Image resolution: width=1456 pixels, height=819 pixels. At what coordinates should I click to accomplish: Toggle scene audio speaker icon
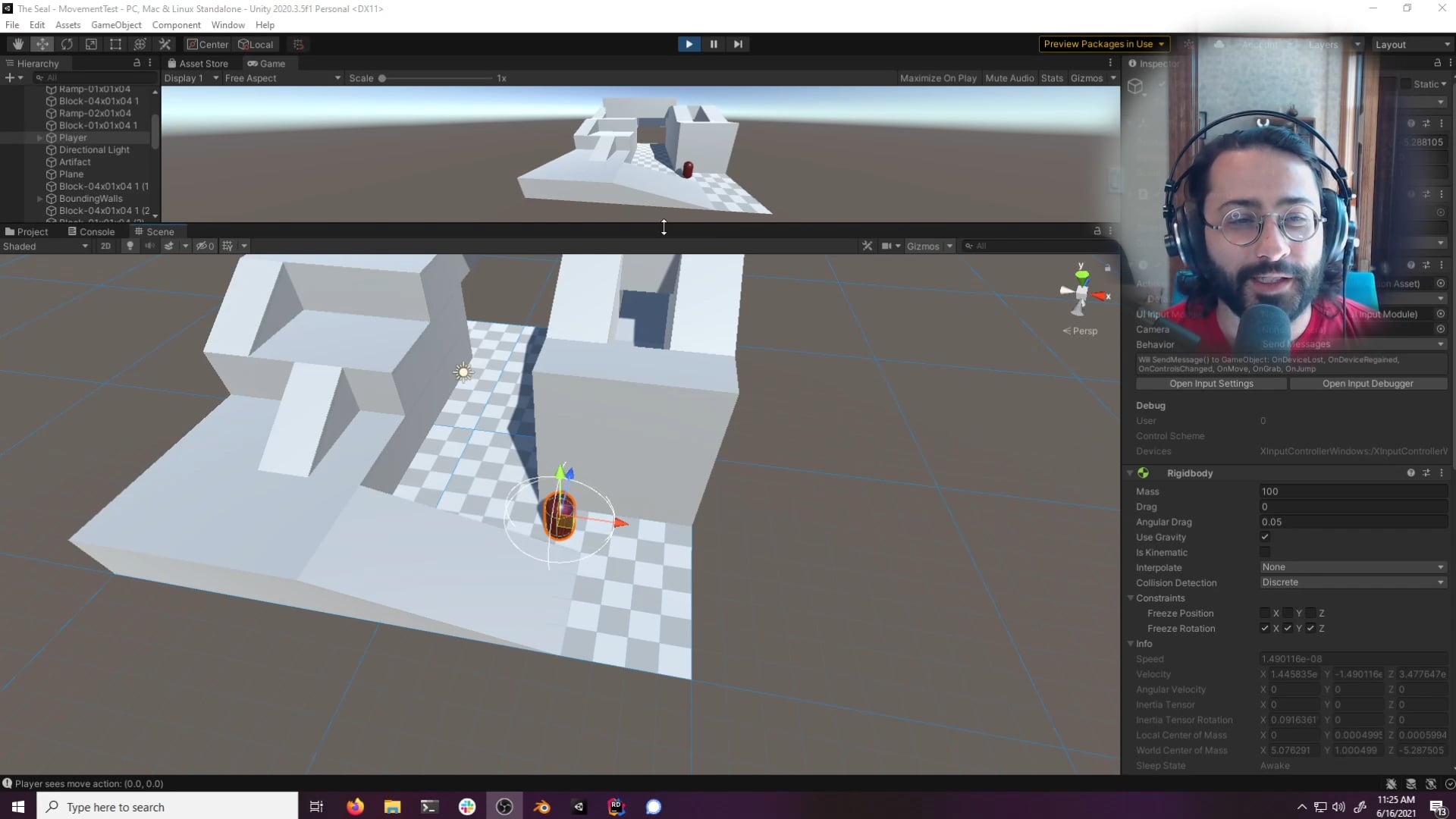149,246
